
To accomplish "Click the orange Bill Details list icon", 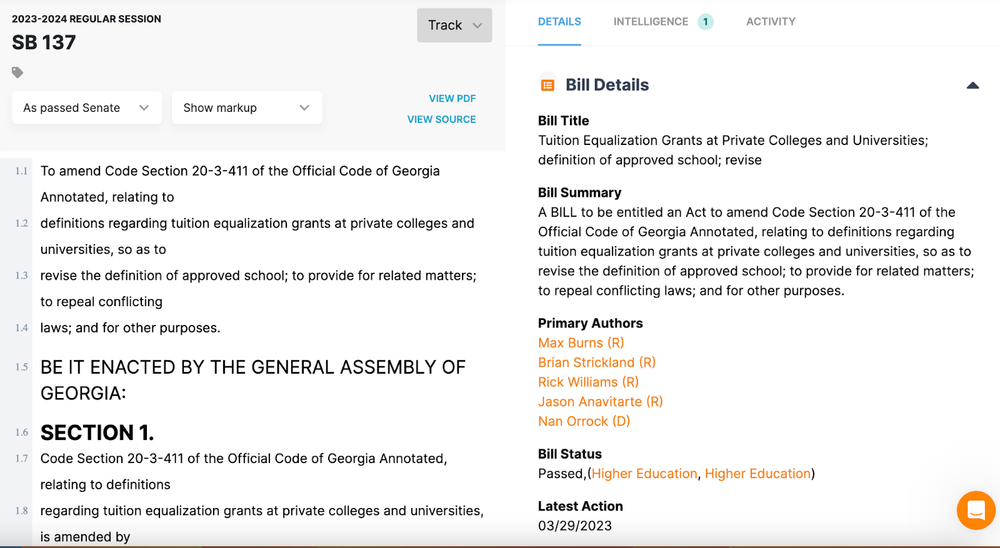I will pyautogui.click(x=547, y=85).
